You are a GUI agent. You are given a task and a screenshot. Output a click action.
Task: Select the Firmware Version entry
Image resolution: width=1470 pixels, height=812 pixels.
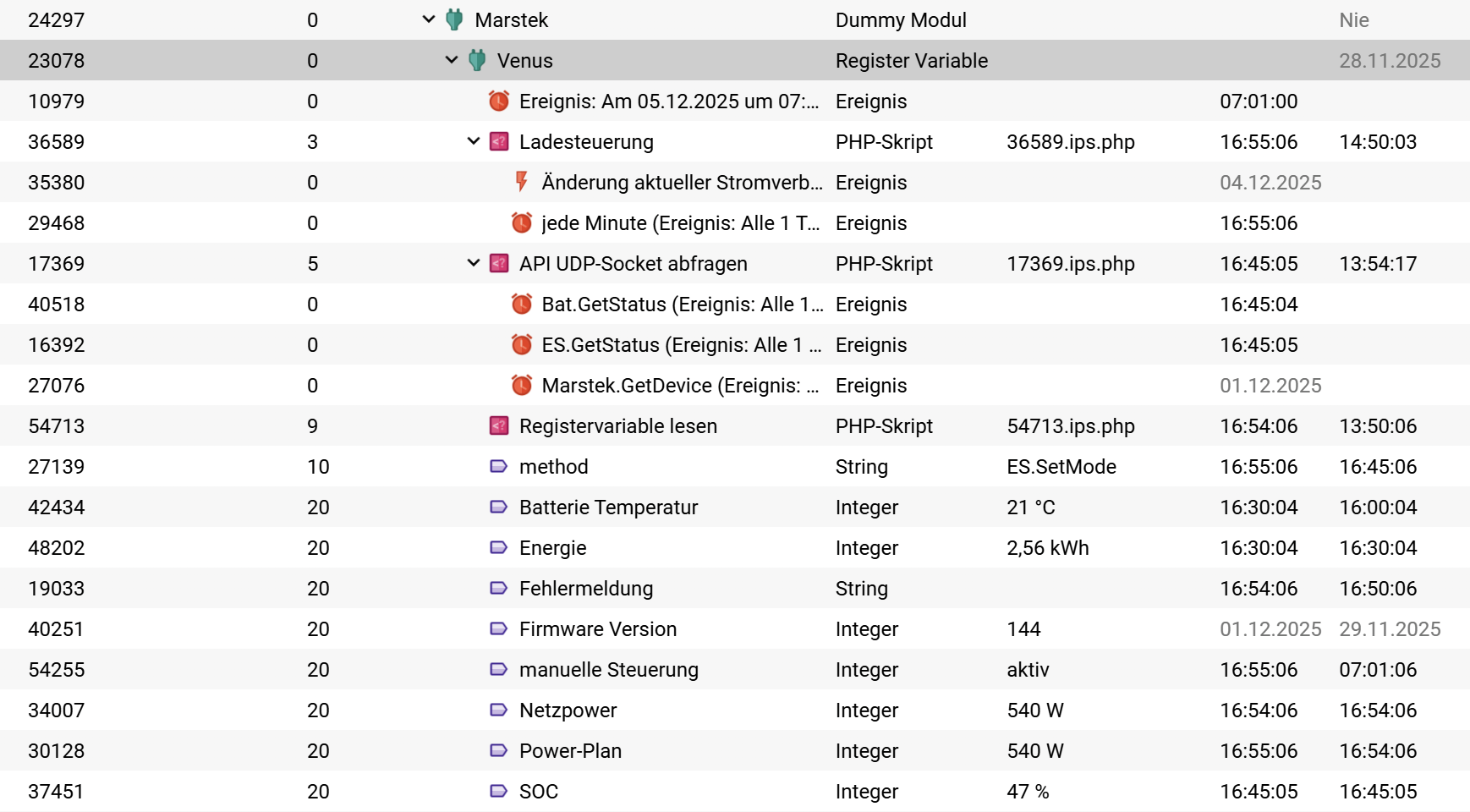tap(597, 629)
